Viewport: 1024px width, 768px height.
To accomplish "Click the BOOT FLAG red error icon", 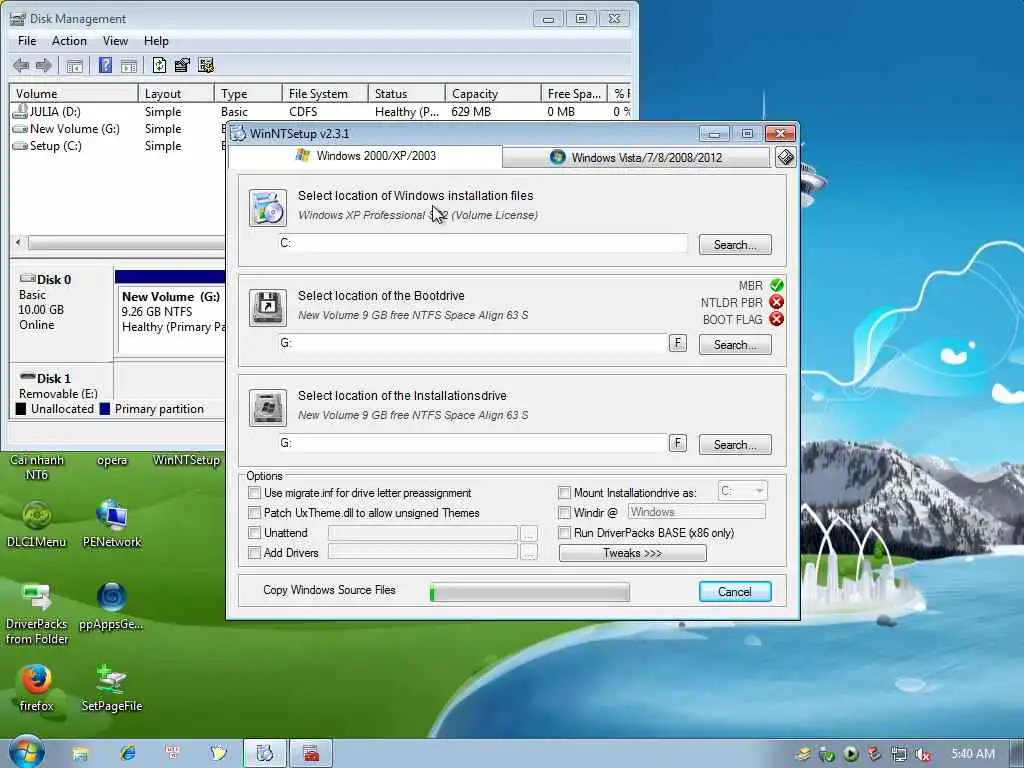I will tap(776, 319).
